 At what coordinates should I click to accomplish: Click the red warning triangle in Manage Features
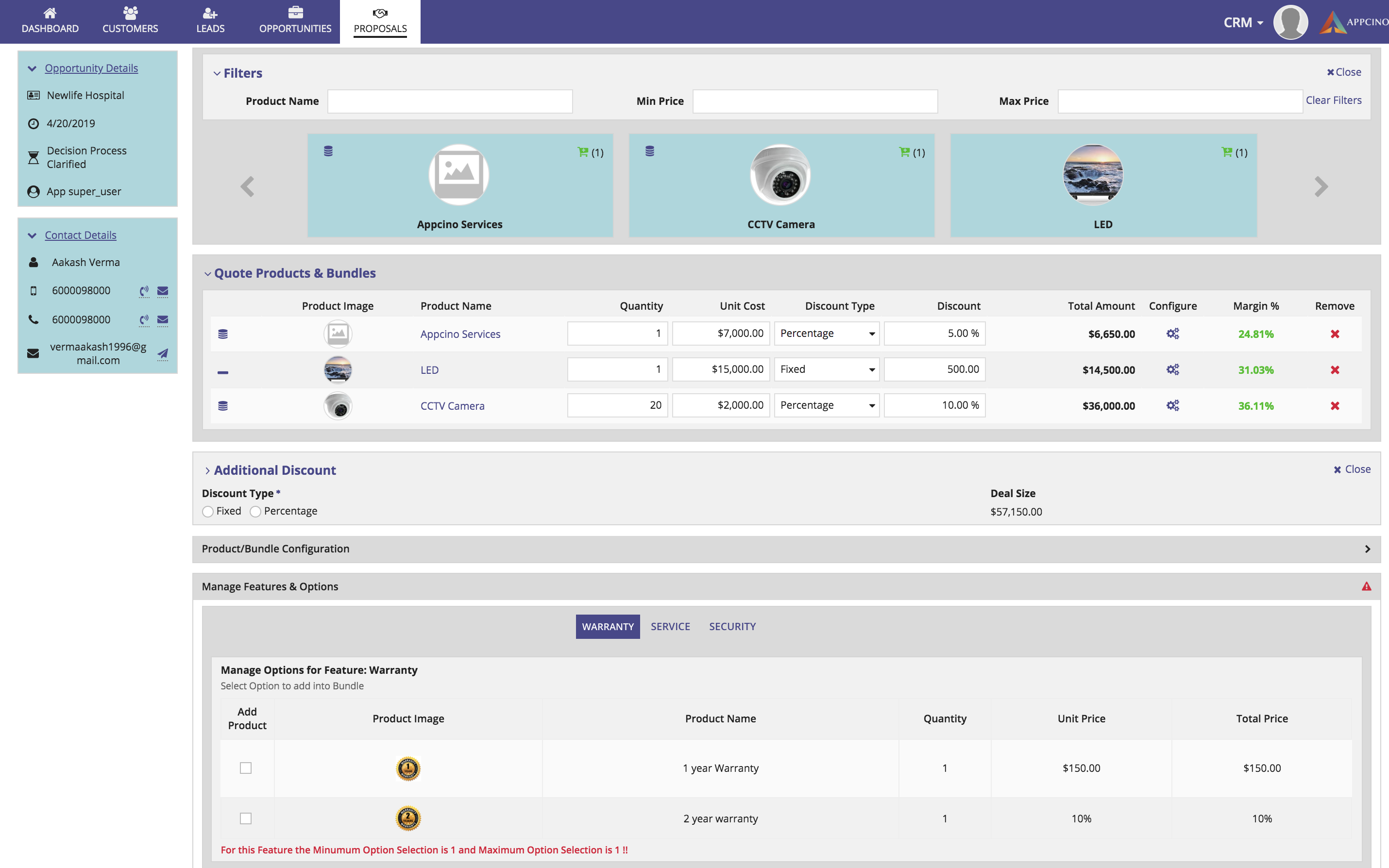1366,586
